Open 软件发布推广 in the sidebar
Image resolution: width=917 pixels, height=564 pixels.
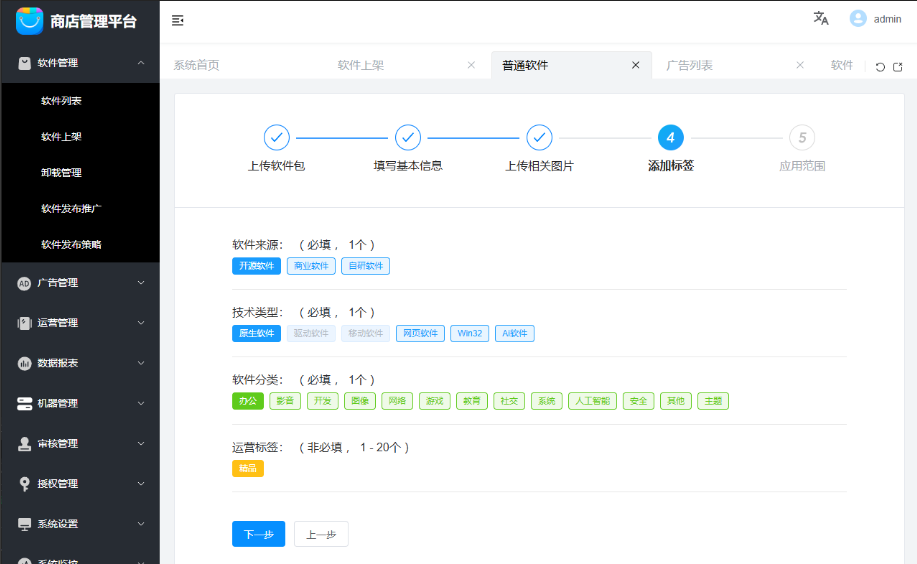[71, 209]
